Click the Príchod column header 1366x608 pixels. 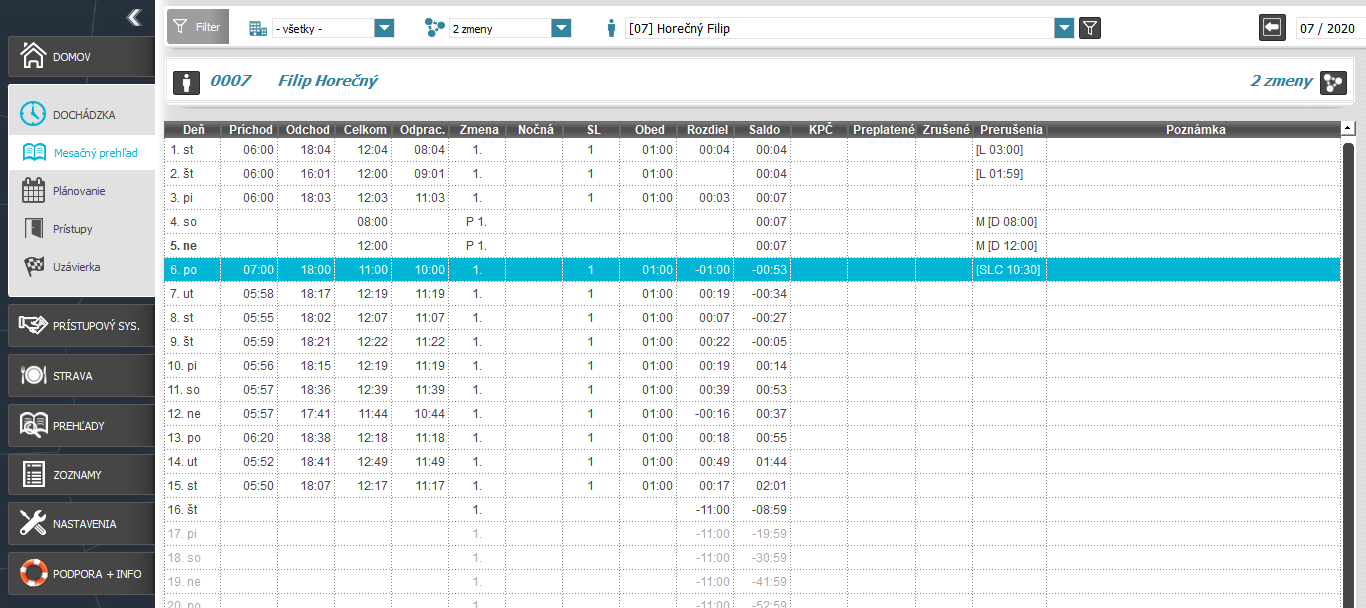pyautogui.click(x=250, y=130)
